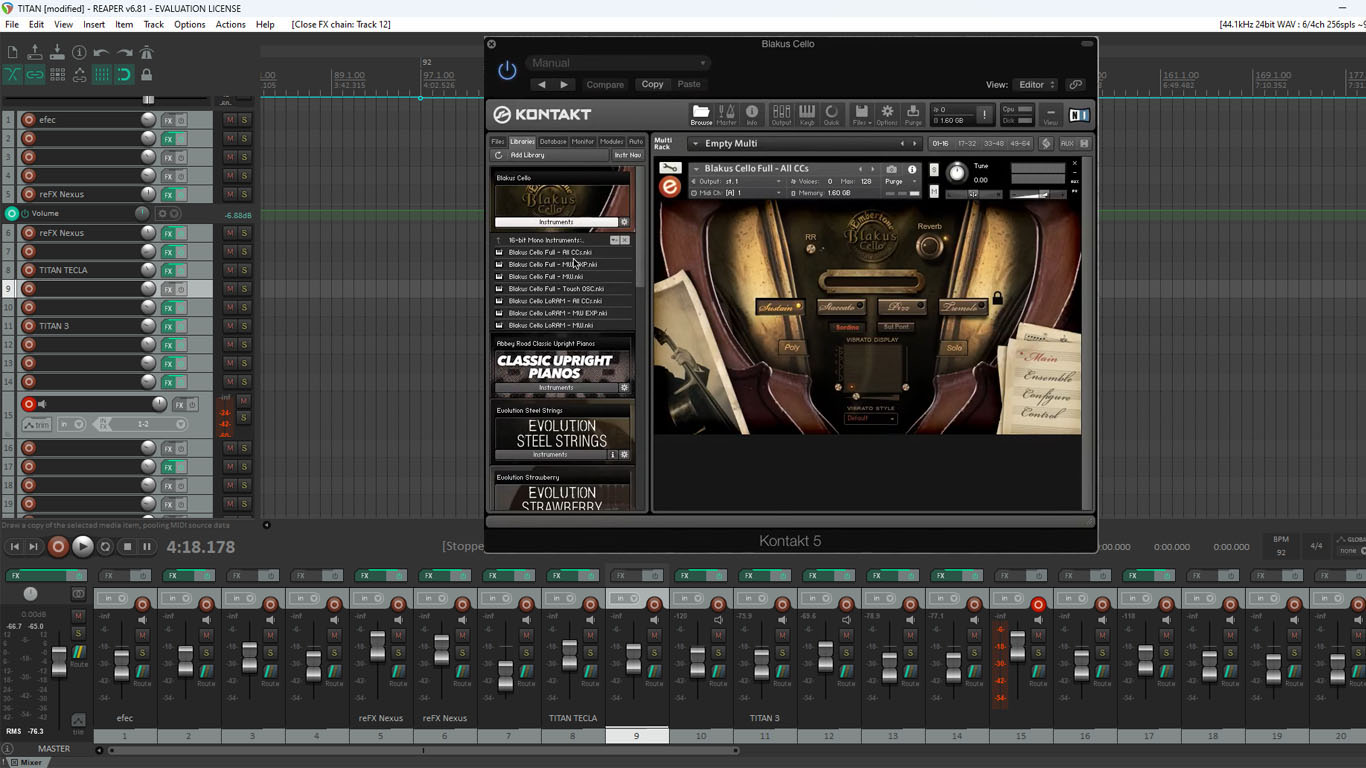The height and width of the screenshot is (768, 1366).
Task: Click the REAPER Save Project toolbar icon
Action: tap(57, 52)
